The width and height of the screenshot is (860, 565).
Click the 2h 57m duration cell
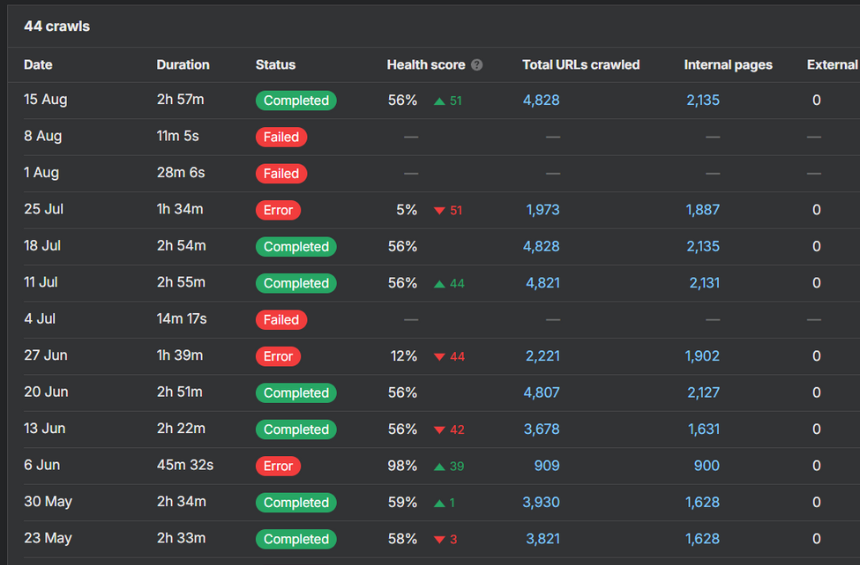tap(180, 99)
